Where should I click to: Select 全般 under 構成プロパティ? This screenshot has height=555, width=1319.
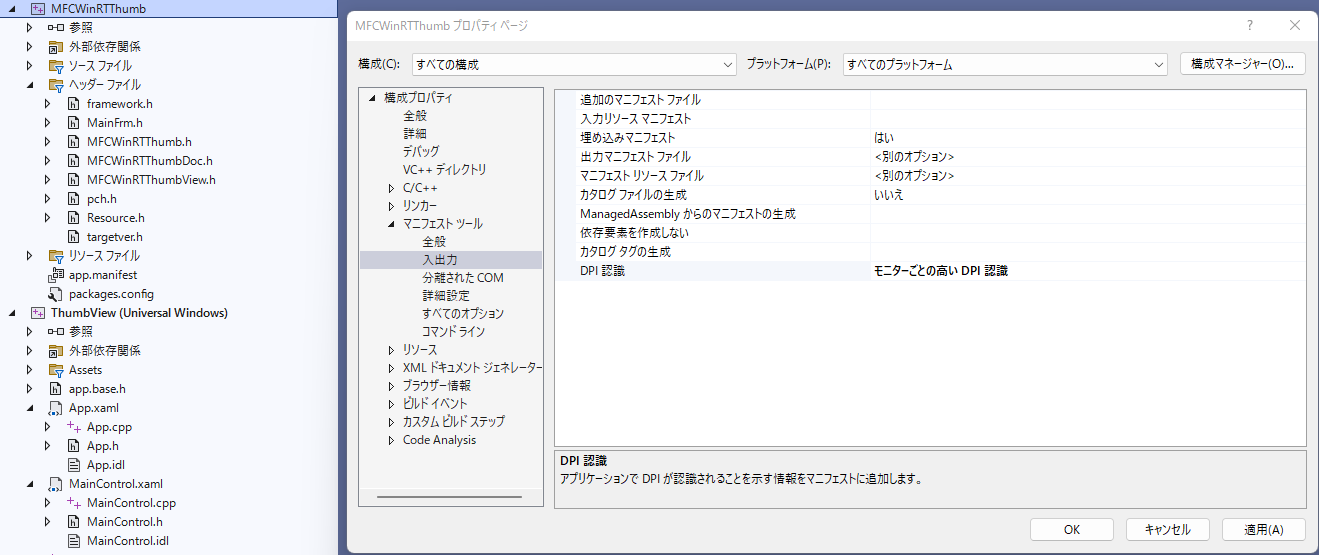click(x=415, y=116)
